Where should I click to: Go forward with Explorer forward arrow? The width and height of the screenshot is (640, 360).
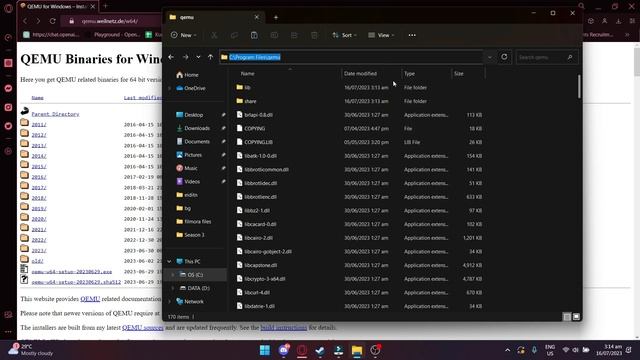[x=185, y=57]
